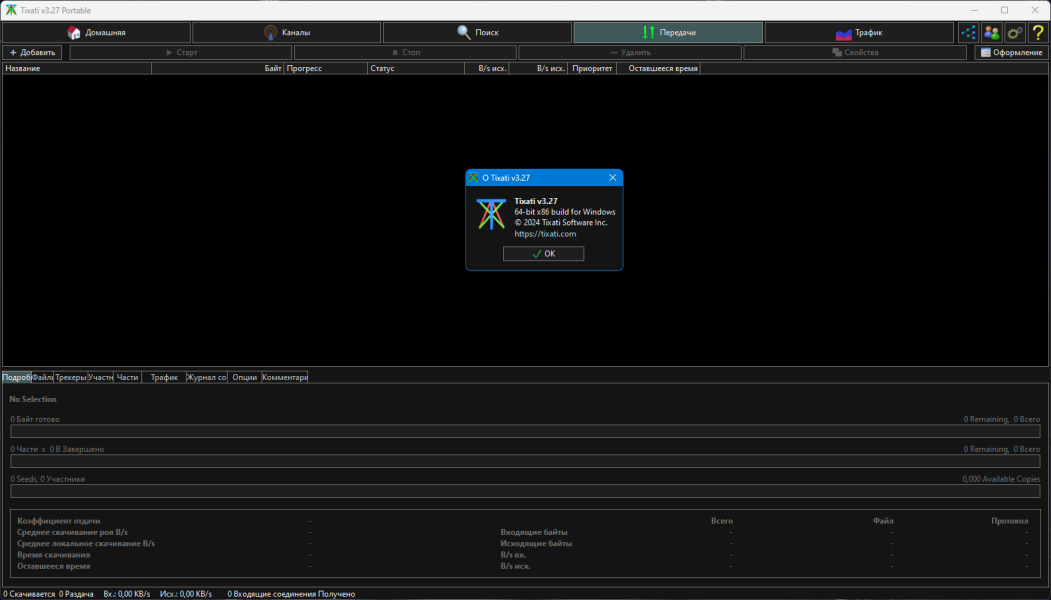Click the Старт toolbar button
This screenshot has width=1051, height=600.
(x=181, y=52)
